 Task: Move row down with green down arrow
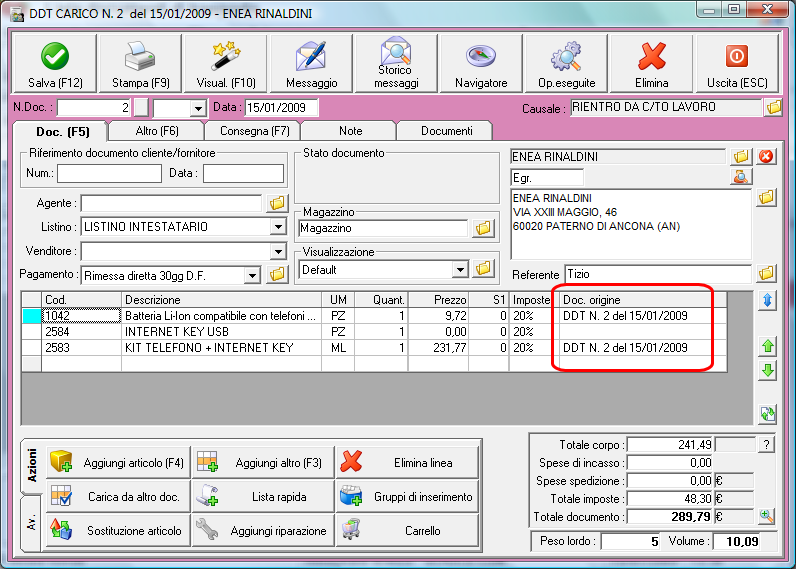click(x=768, y=371)
